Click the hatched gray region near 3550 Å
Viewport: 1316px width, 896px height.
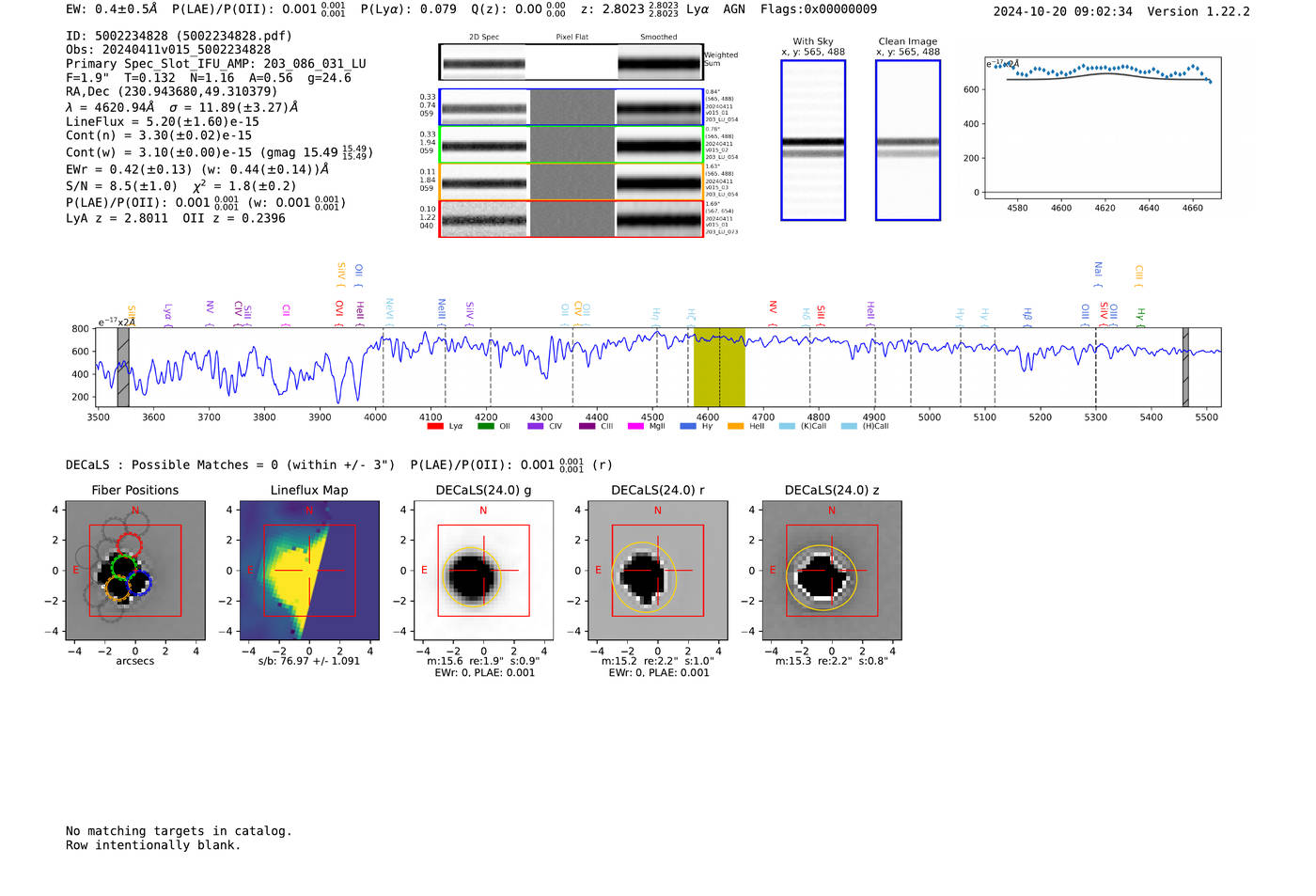point(123,367)
